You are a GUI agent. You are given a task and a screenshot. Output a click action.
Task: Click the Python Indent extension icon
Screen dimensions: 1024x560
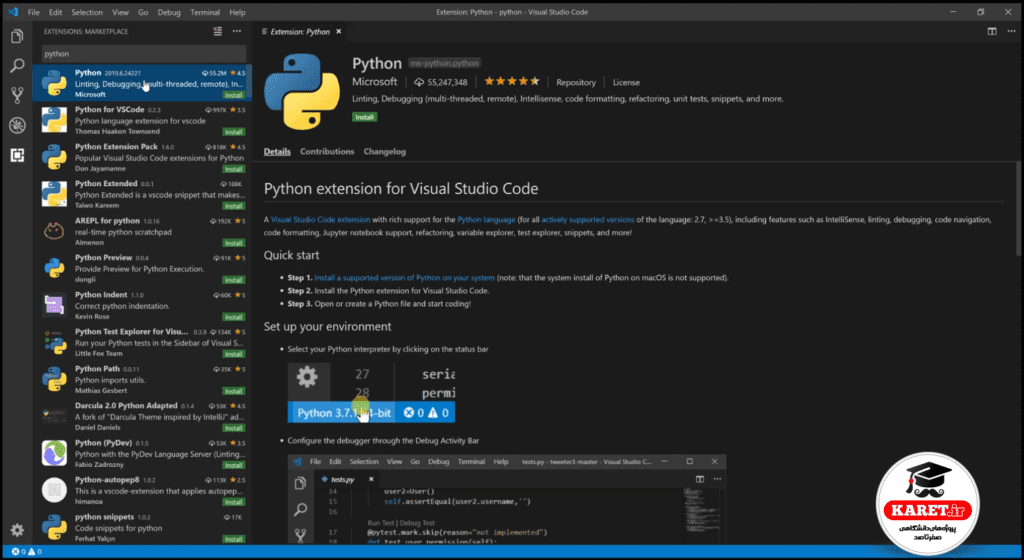[54, 305]
